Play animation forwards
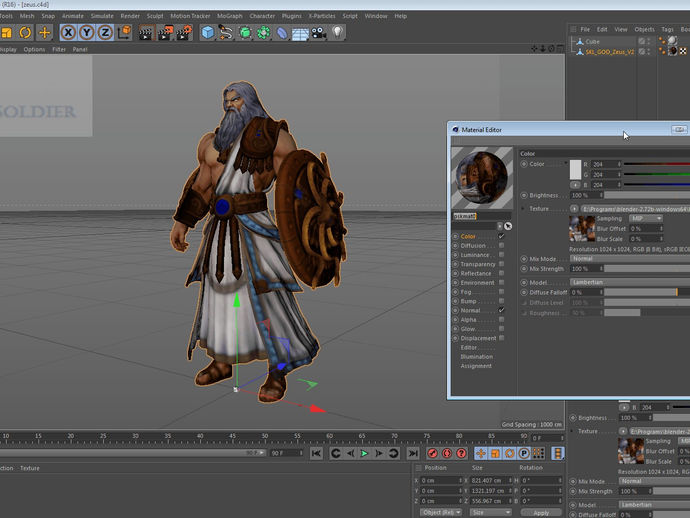Viewport: 690px width, 518px height. point(364,453)
